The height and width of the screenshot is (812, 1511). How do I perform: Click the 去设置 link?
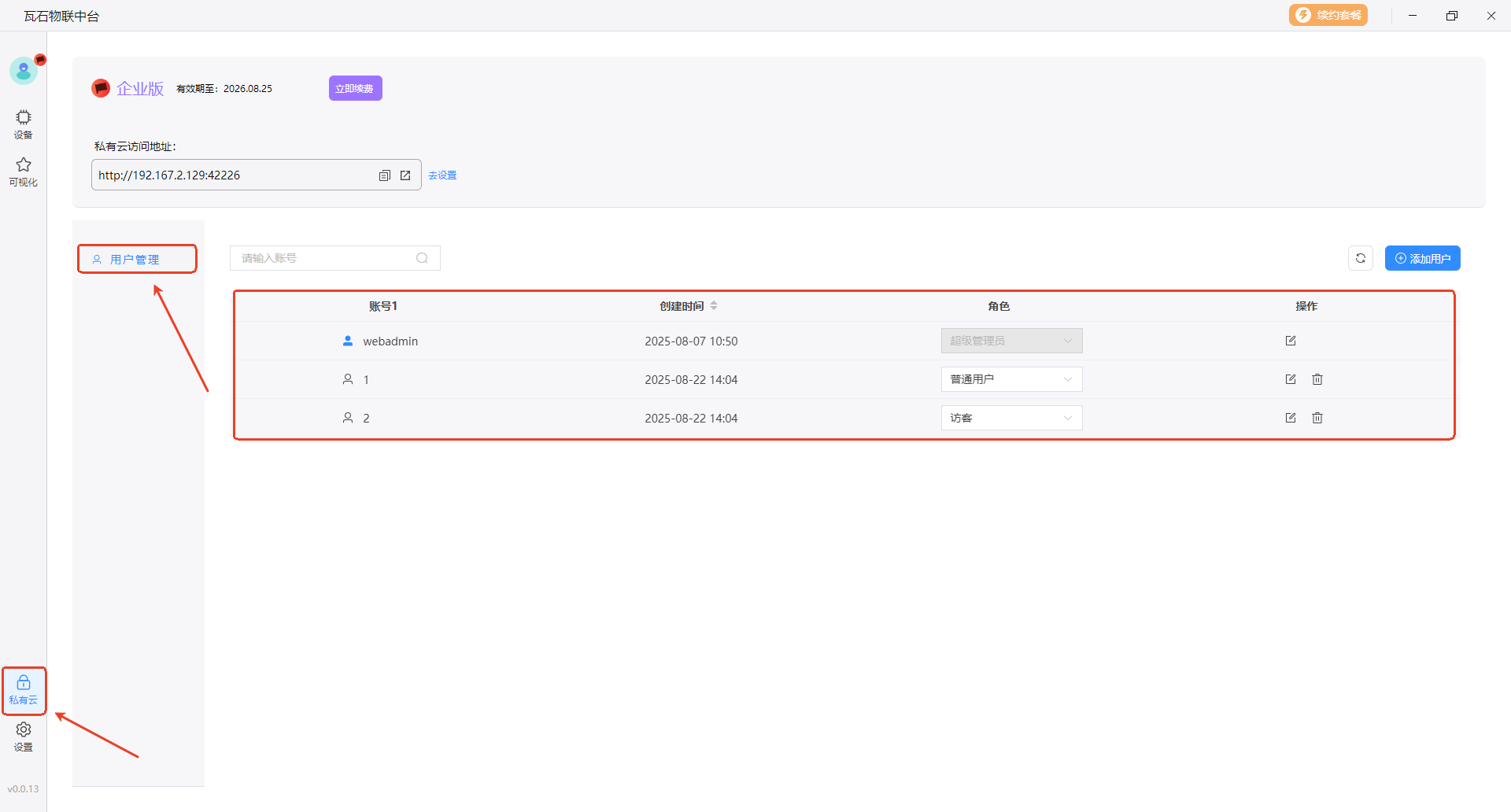point(442,175)
